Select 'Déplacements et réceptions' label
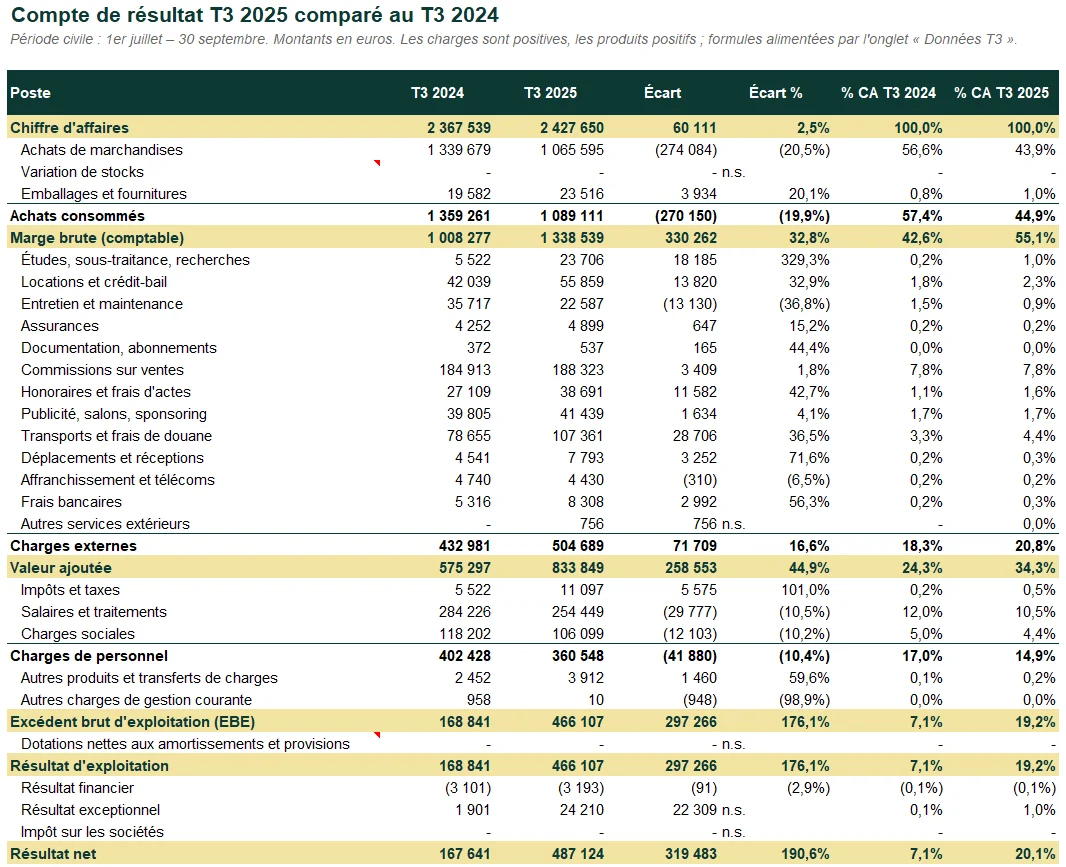1066x867 pixels. pyautogui.click(x=112, y=458)
